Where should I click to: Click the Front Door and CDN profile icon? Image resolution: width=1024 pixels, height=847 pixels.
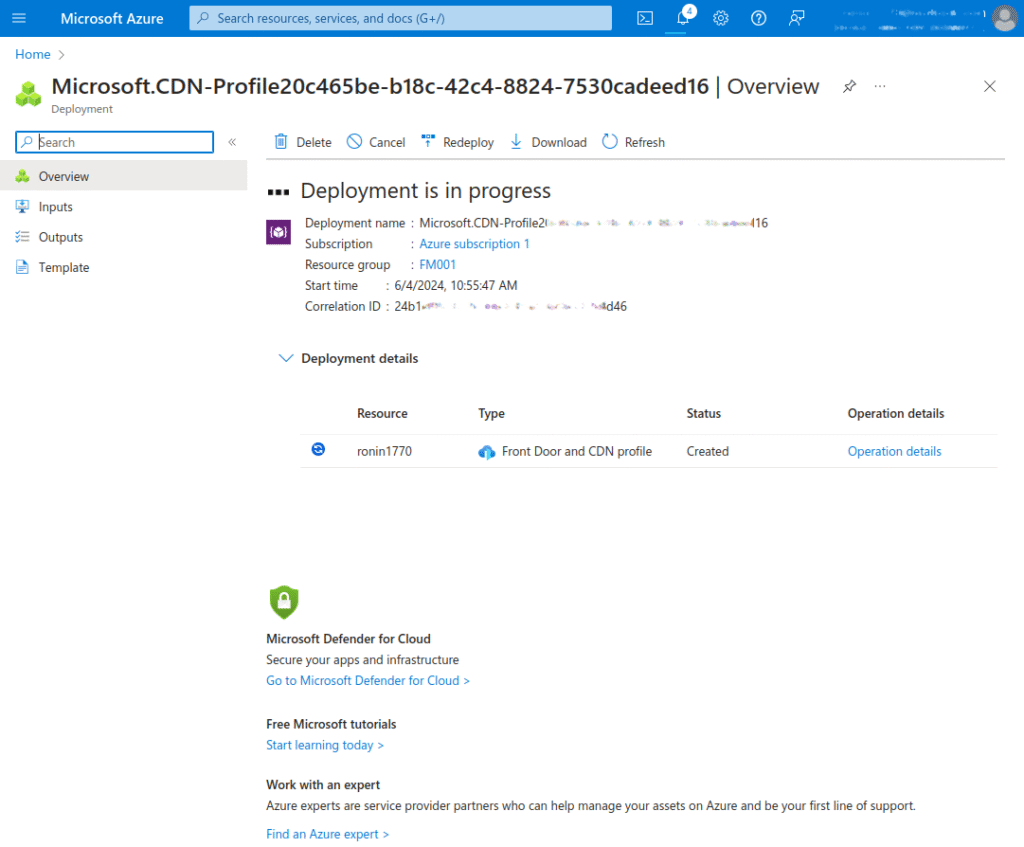click(x=487, y=452)
